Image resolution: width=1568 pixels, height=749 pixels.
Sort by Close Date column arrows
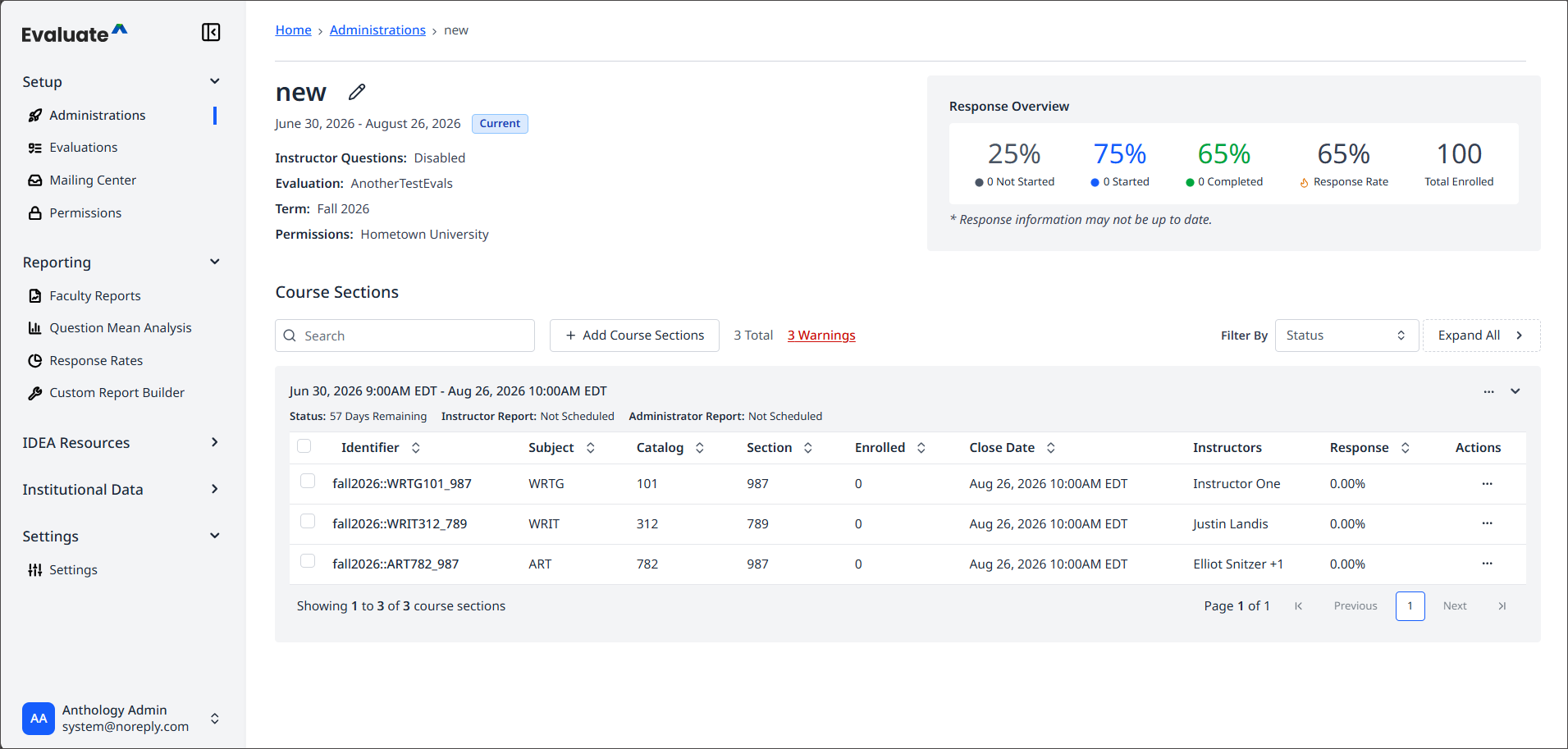coord(1051,448)
